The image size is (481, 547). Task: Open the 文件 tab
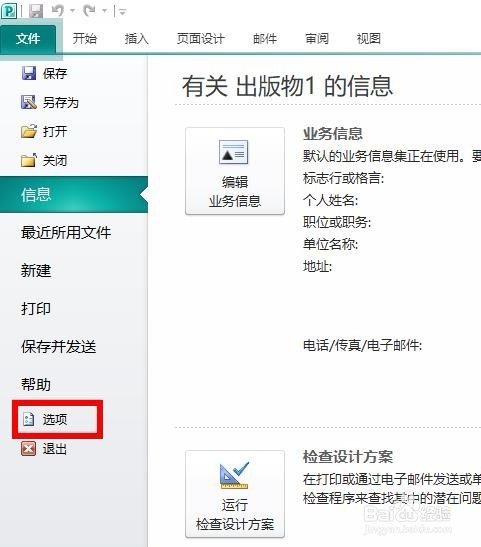28,38
